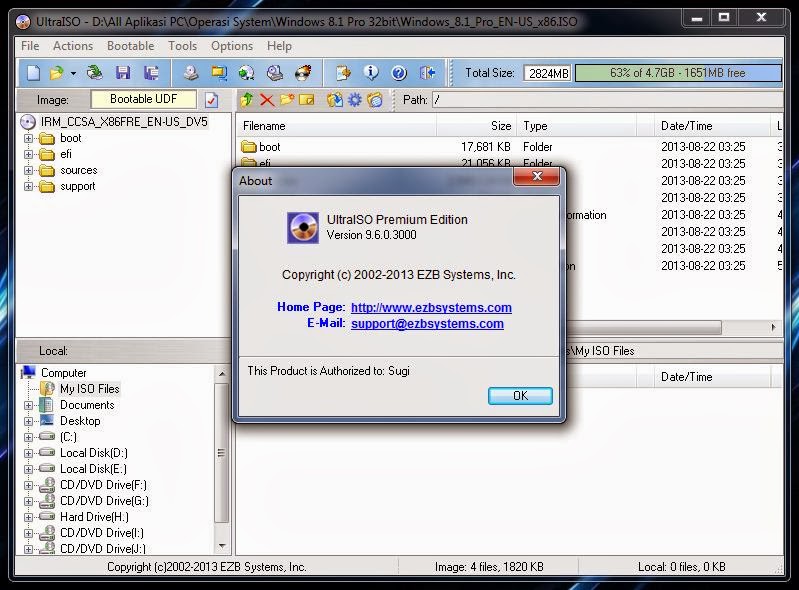Screen dimensions: 799x590
Task: Click the Bootable UDF image type field
Action: [x=143, y=99]
